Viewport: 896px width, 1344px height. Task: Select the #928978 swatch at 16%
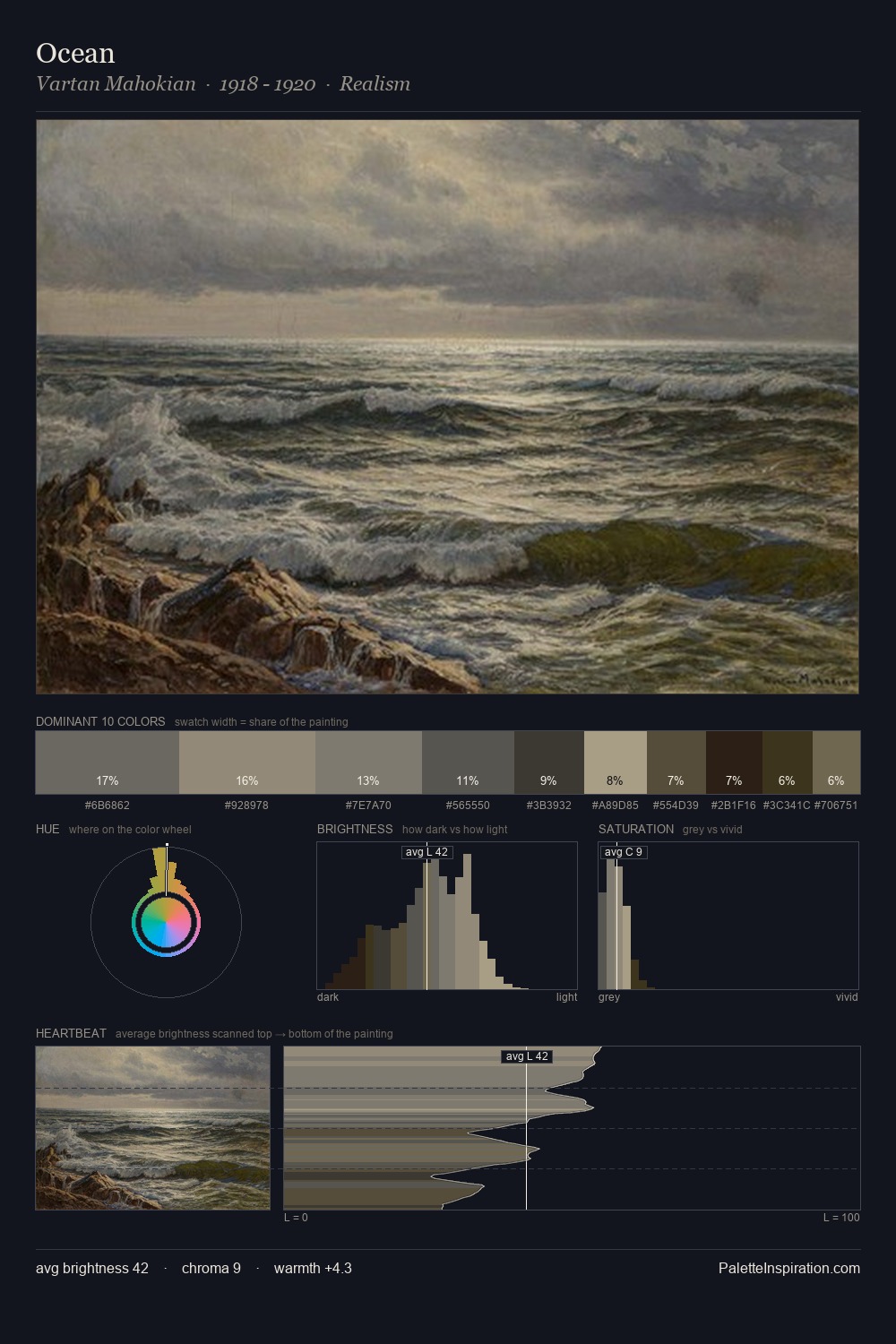tap(247, 762)
